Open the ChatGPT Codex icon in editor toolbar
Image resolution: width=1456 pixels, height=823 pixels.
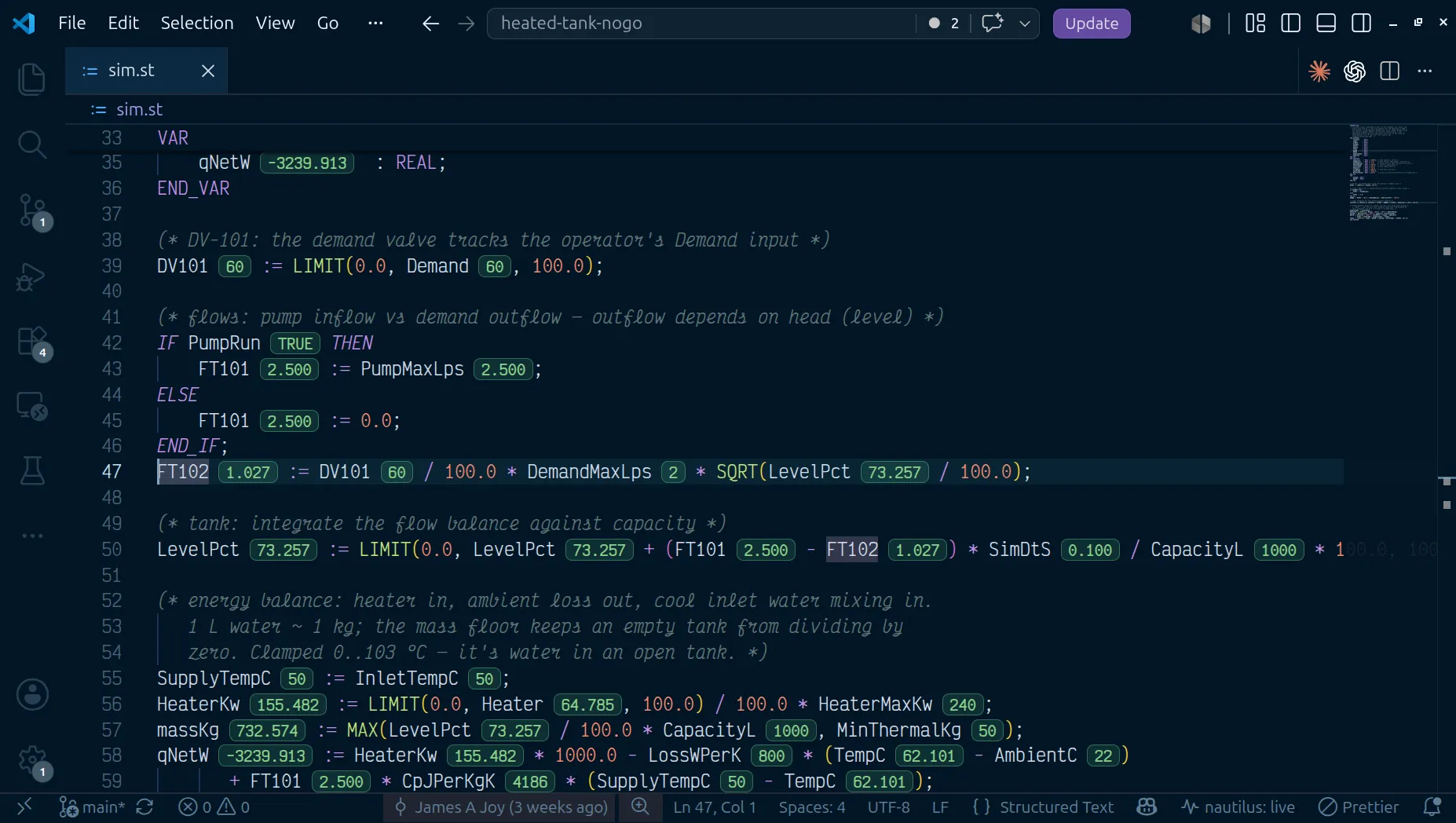1355,71
